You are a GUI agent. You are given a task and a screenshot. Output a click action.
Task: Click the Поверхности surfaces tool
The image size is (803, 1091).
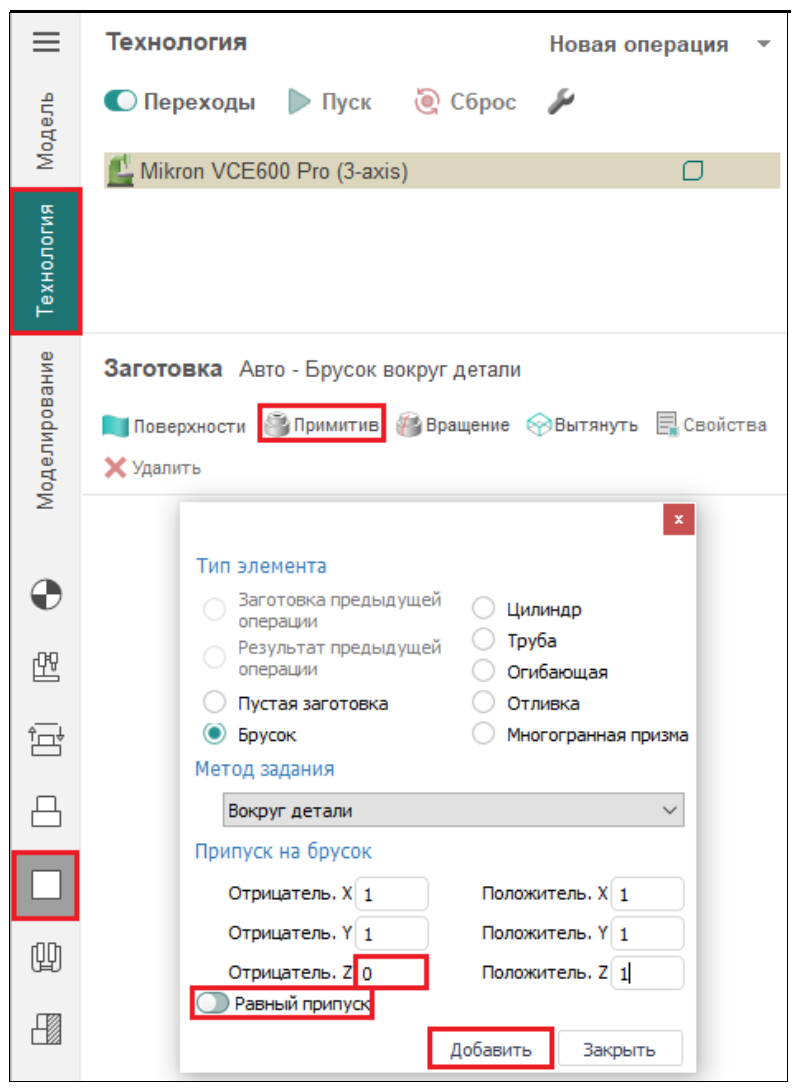pyautogui.click(x=174, y=426)
